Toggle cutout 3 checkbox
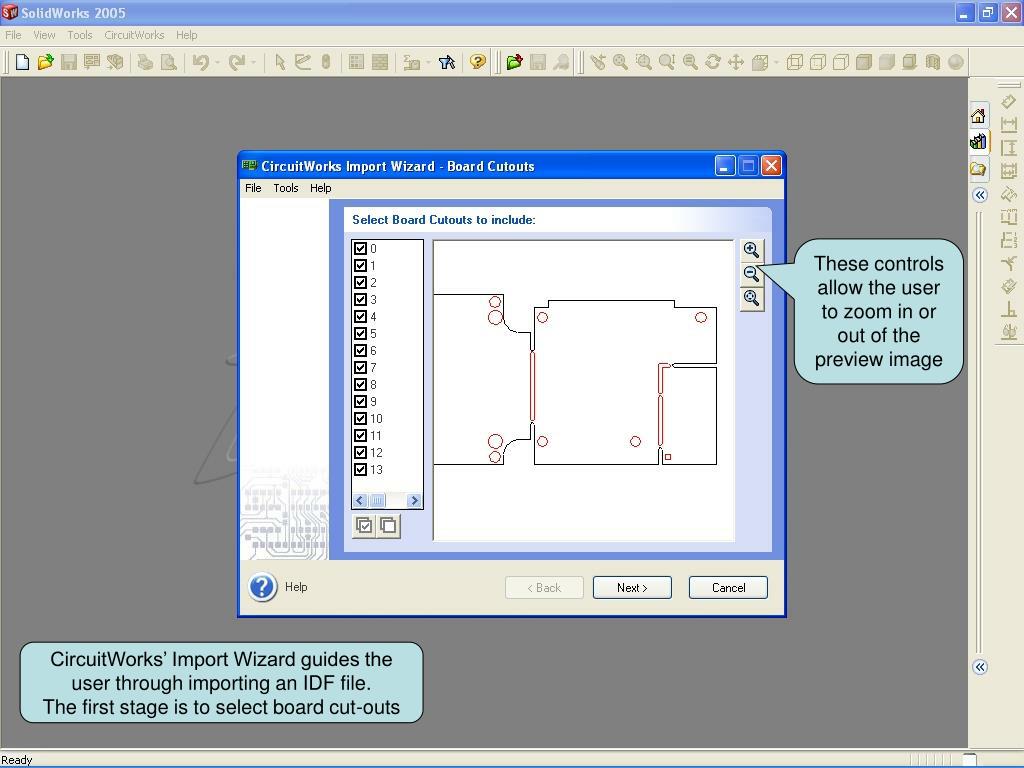The width and height of the screenshot is (1024, 768). (x=360, y=300)
